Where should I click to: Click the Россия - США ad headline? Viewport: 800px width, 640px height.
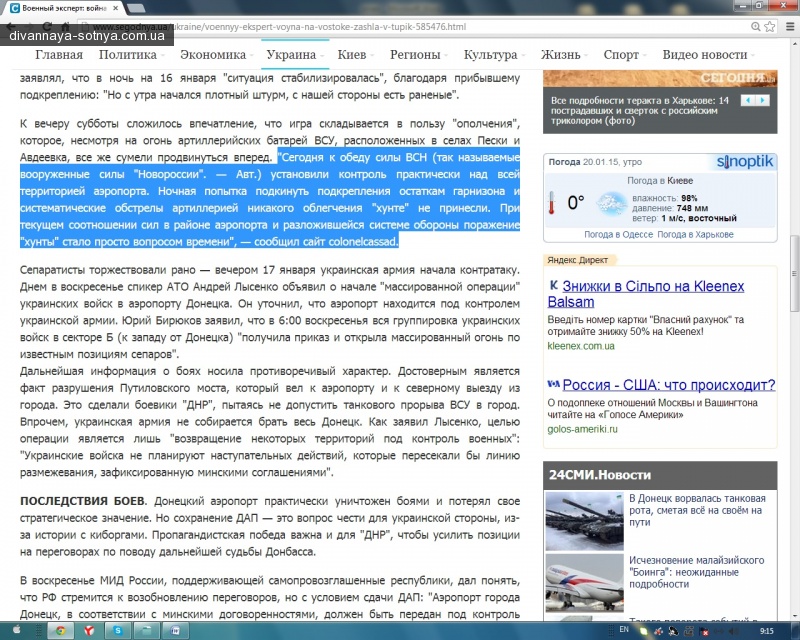click(668, 385)
